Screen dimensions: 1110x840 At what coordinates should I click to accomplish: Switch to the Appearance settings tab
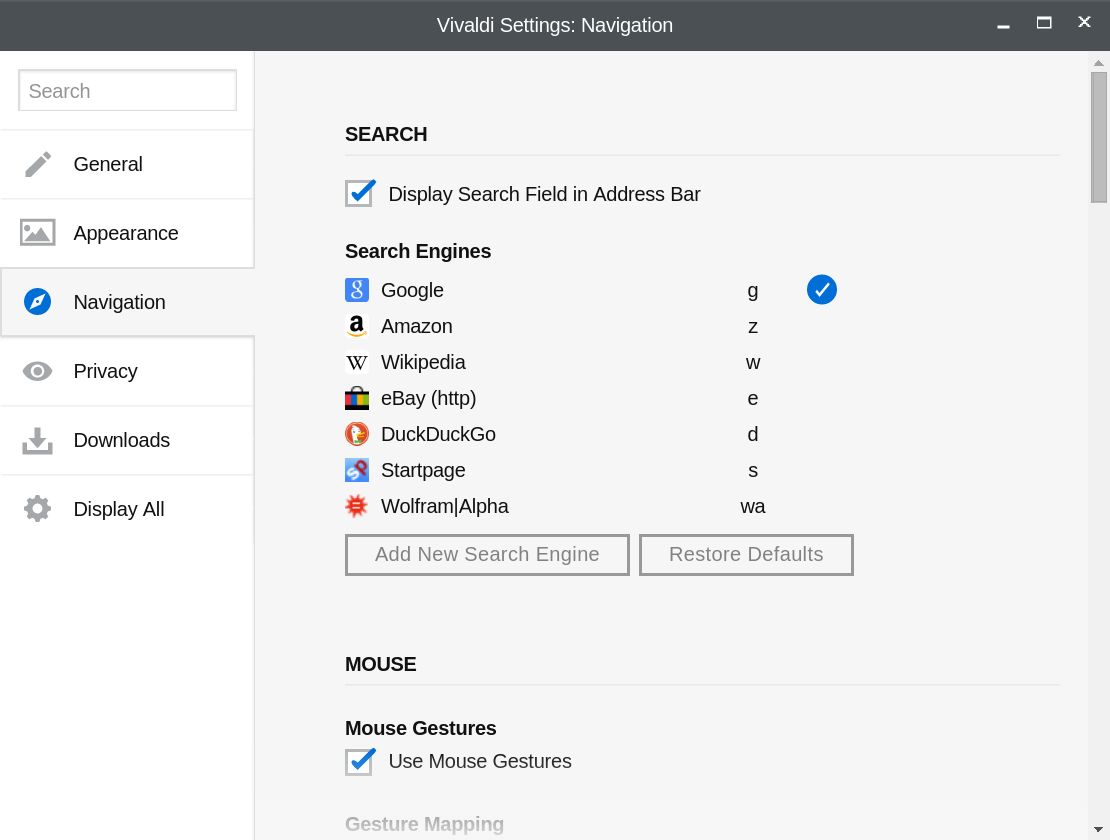pos(126,233)
